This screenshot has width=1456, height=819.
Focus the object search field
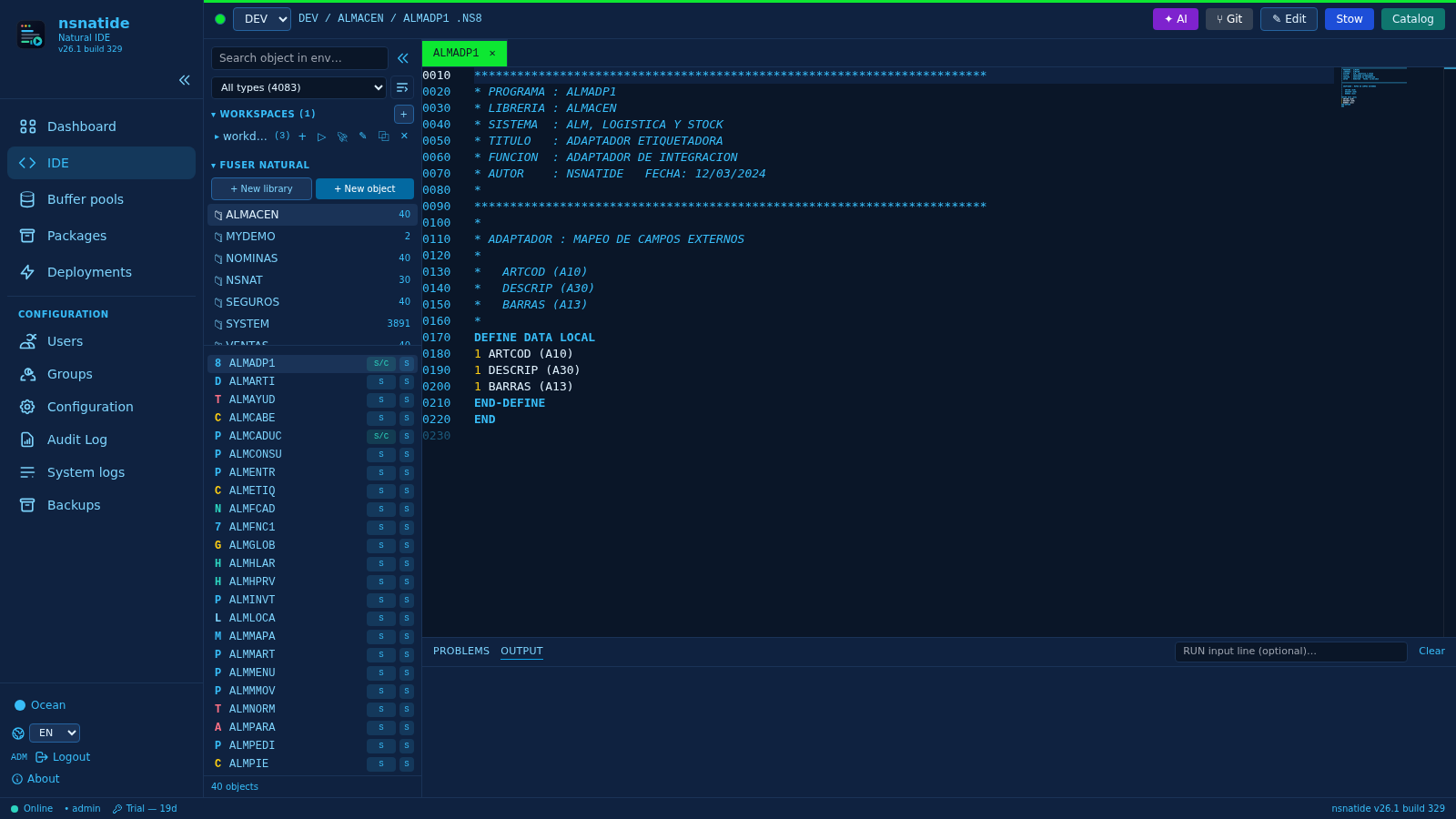(x=299, y=58)
